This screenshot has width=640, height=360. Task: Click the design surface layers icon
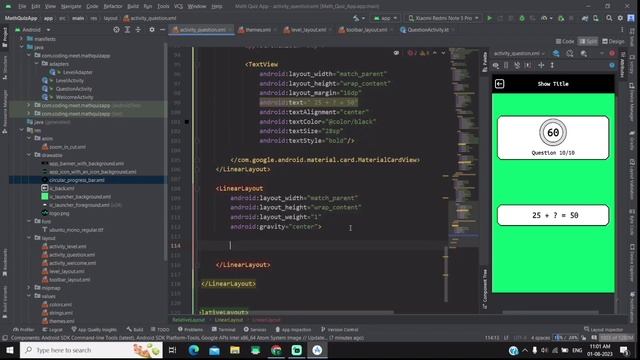tap(556, 53)
